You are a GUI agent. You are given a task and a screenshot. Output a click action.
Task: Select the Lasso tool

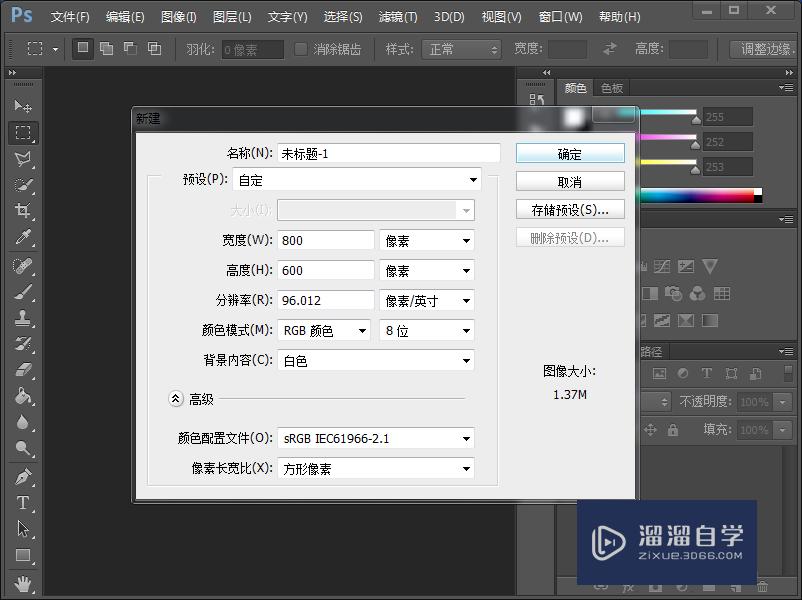(22, 156)
